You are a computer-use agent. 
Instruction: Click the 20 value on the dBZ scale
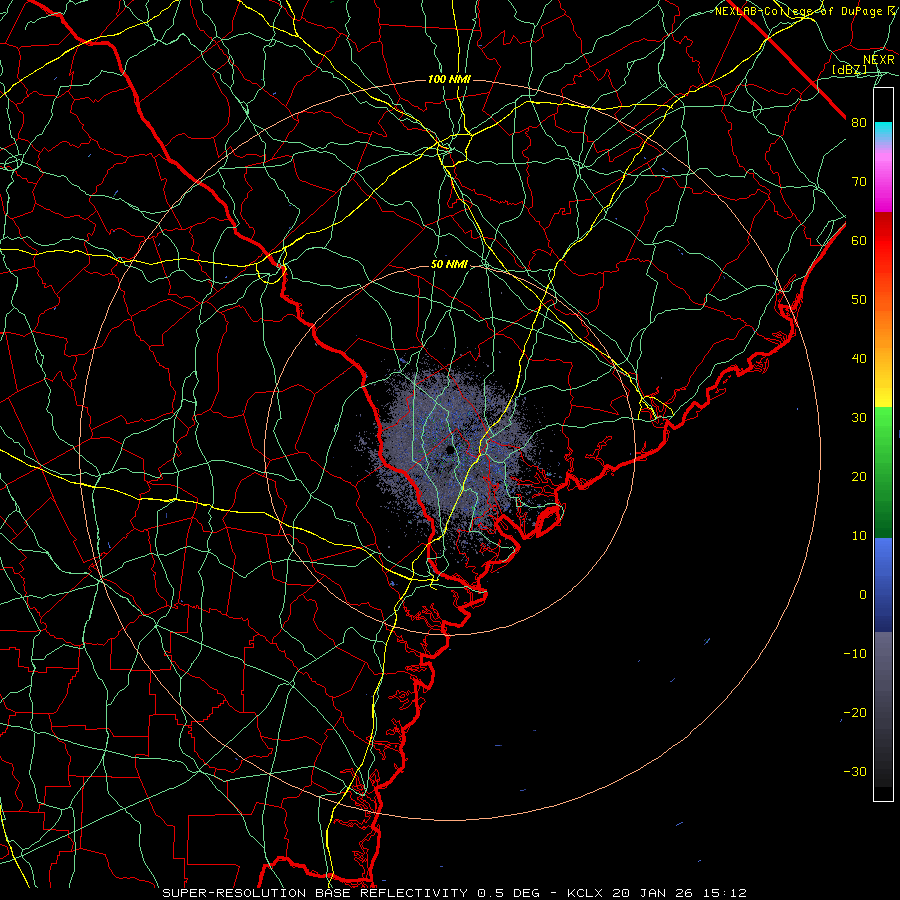click(x=859, y=477)
